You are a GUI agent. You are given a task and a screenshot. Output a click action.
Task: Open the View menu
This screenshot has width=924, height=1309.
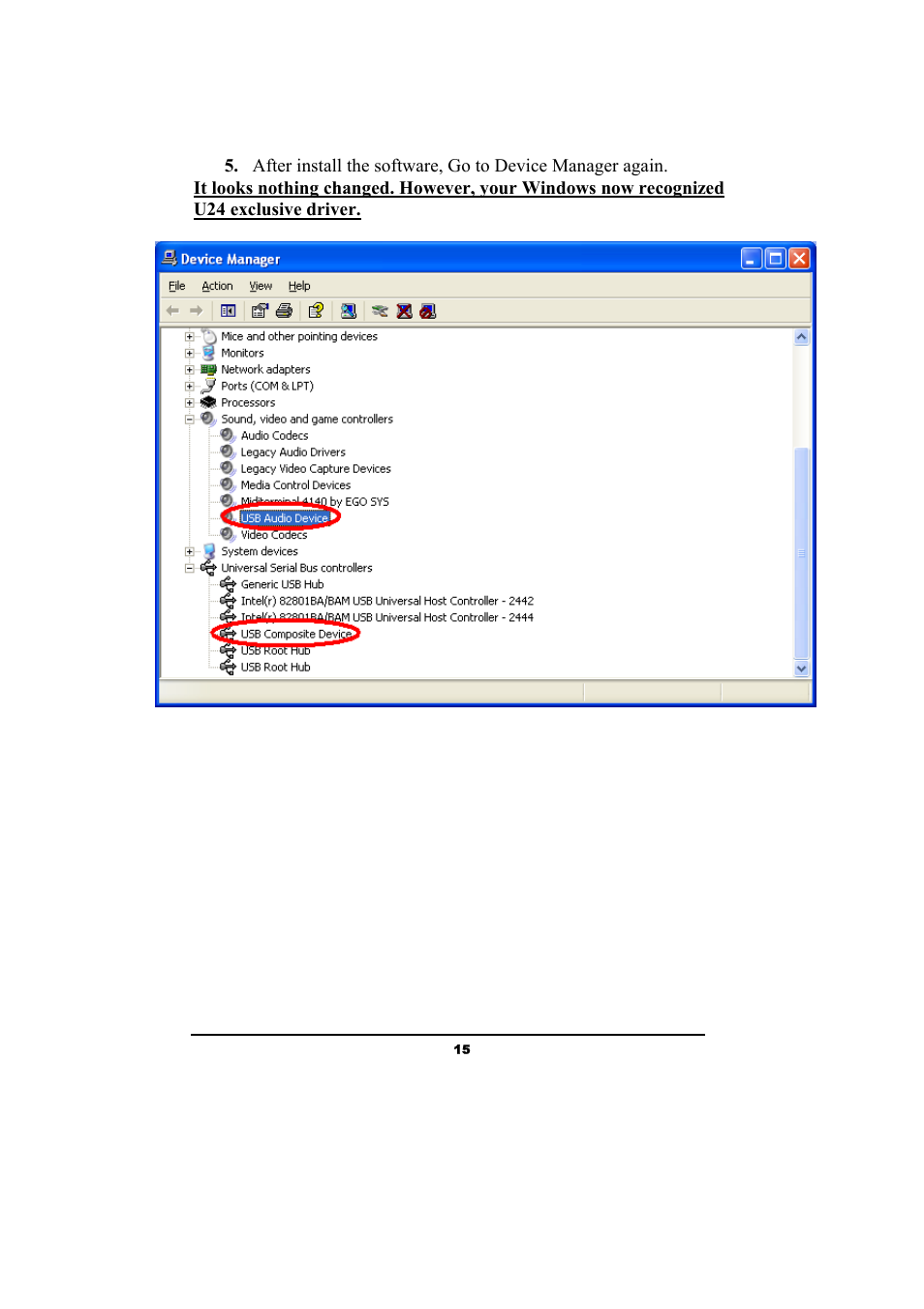(261, 286)
